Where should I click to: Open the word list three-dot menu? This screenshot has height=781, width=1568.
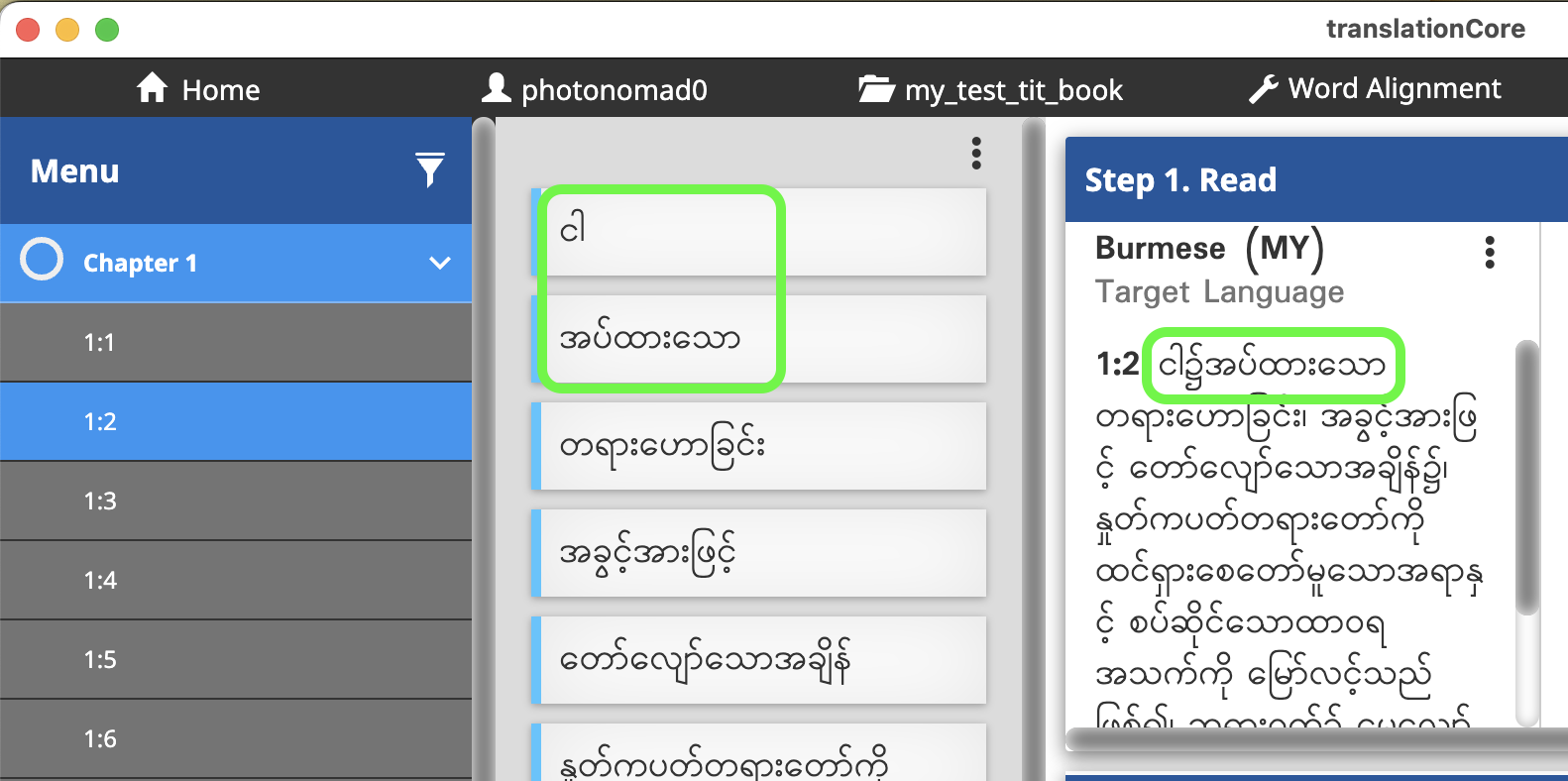click(976, 153)
